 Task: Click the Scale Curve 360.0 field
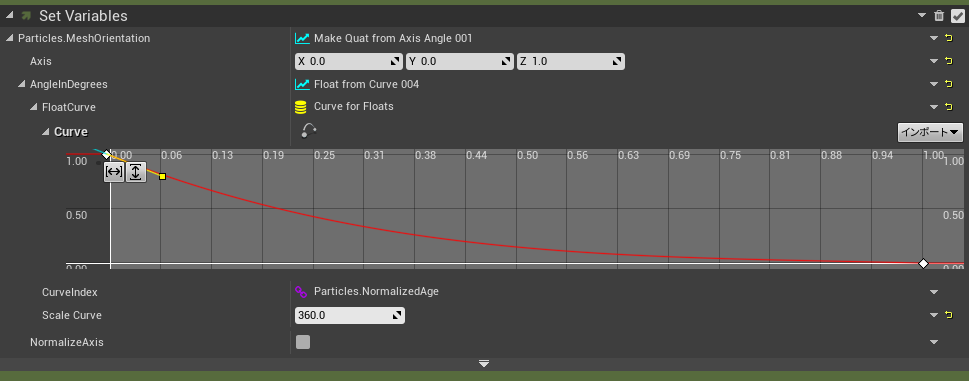click(x=350, y=316)
